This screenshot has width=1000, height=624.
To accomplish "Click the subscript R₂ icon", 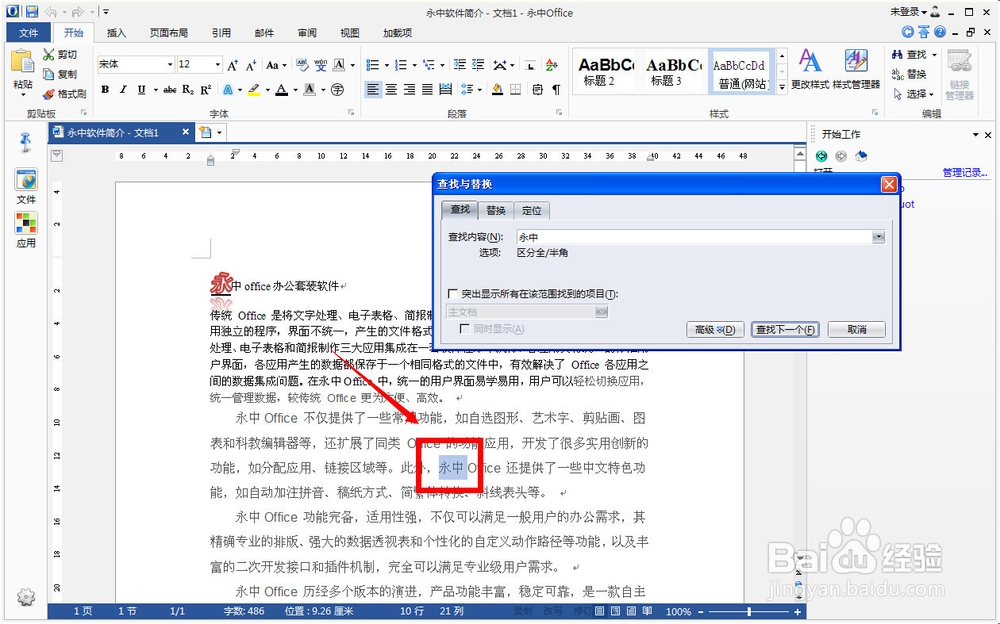I will coord(188,90).
